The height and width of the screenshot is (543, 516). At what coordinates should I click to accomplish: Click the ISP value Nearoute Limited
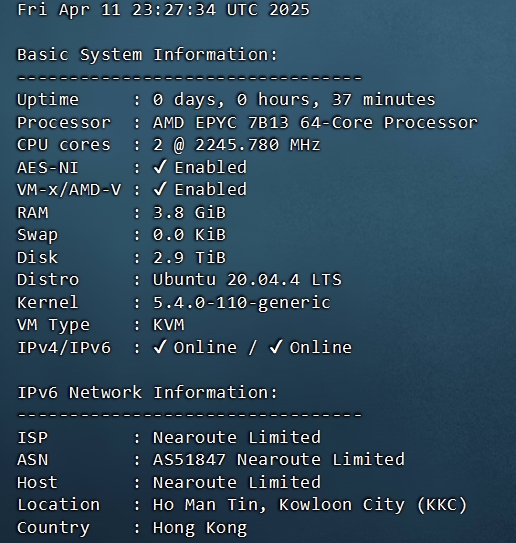coord(237,437)
